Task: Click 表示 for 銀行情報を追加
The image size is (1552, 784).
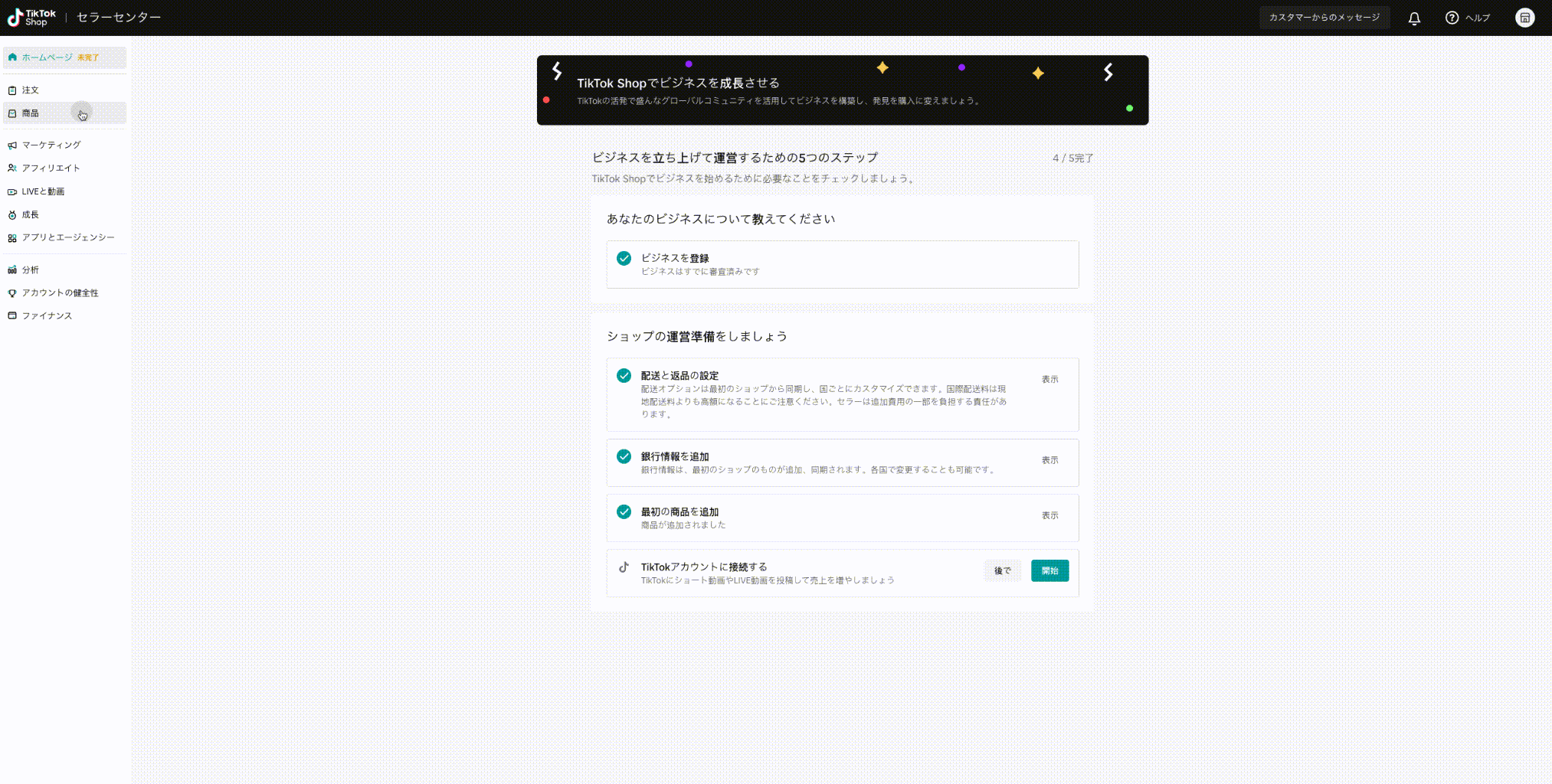Action: (x=1049, y=460)
